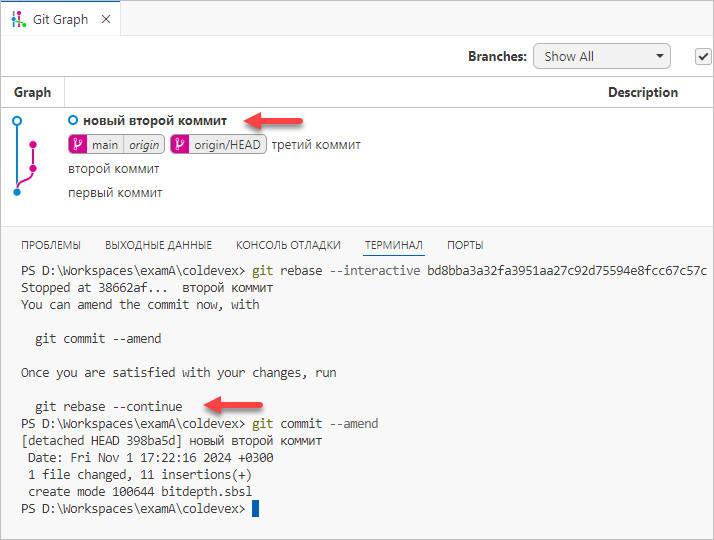714x540 pixels.
Task: Click the Description column header
Action: tap(642, 92)
